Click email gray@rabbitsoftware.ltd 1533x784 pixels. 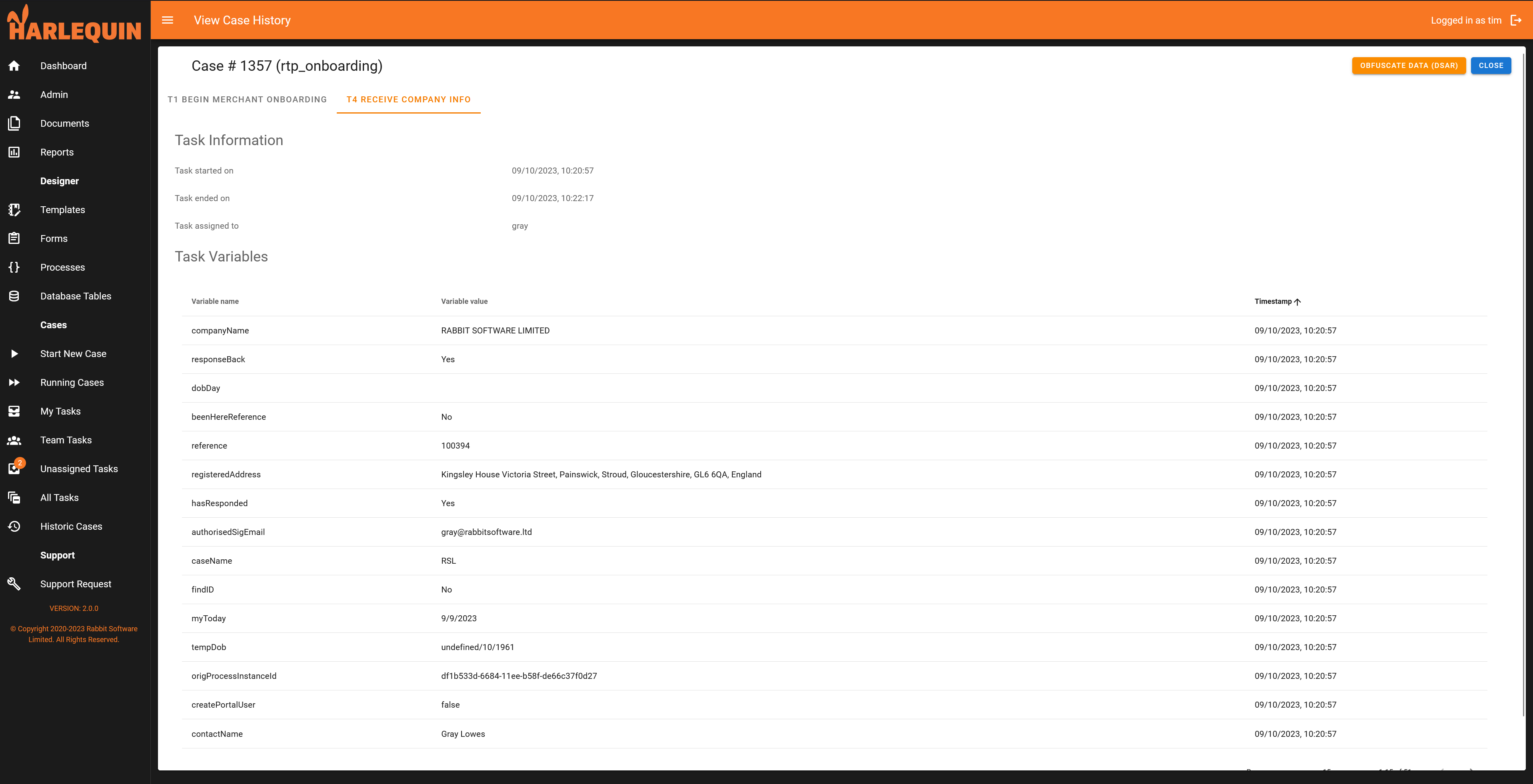486,533
